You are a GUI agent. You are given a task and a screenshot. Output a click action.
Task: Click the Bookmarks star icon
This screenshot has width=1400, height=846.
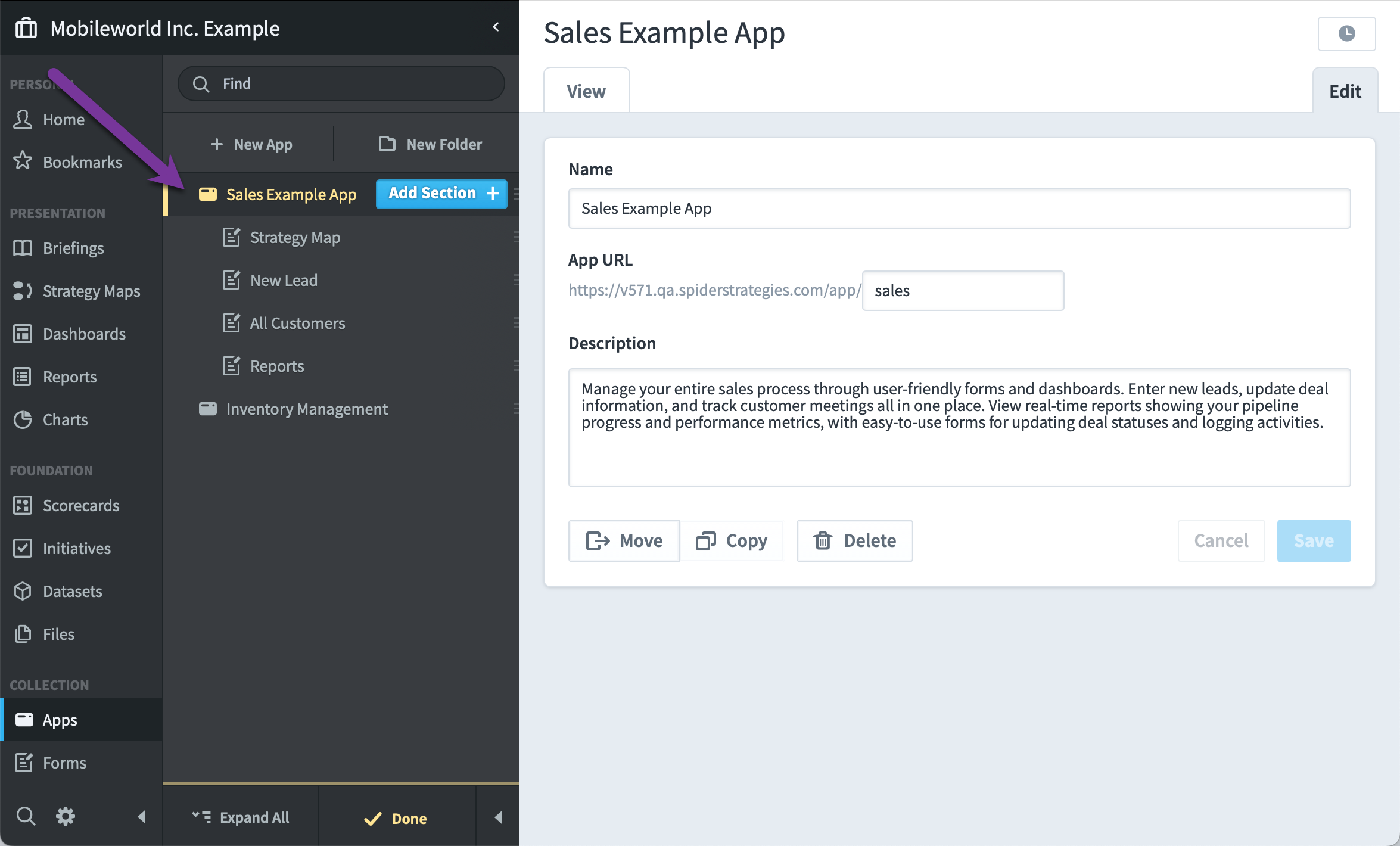point(23,161)
